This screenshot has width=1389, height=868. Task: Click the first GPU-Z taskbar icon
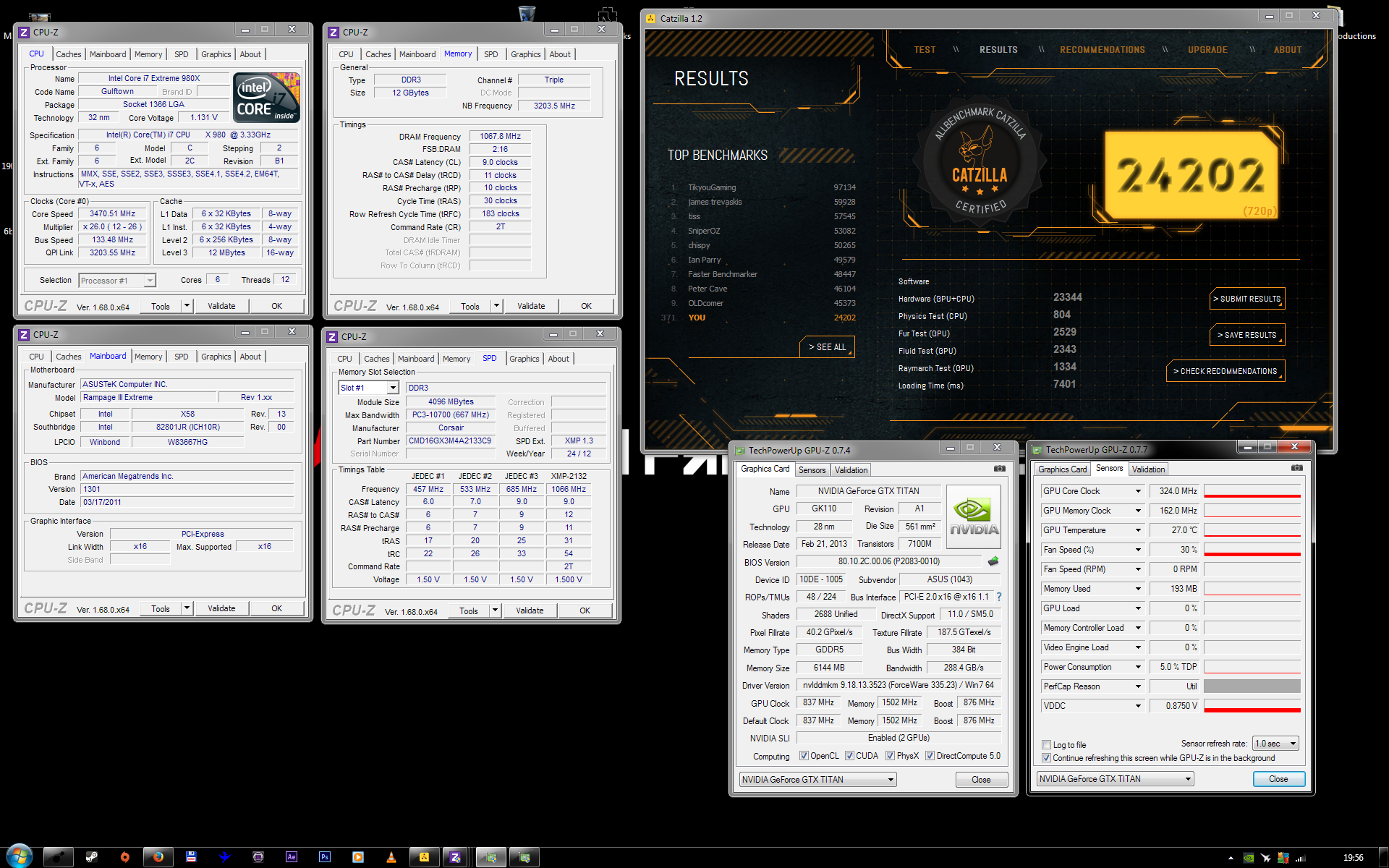(492, 857)
